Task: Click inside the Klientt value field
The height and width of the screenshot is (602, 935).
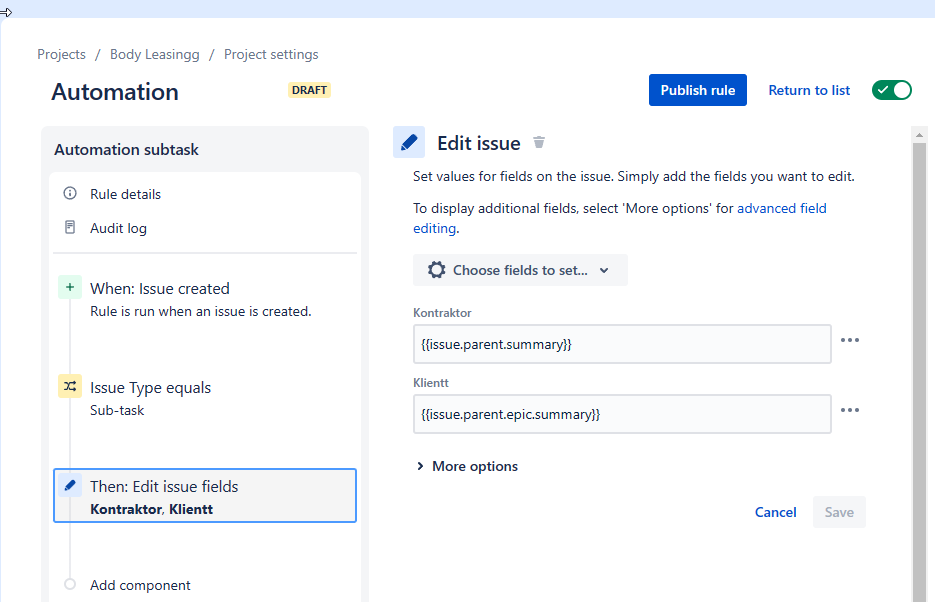Action: pos(622,414)
